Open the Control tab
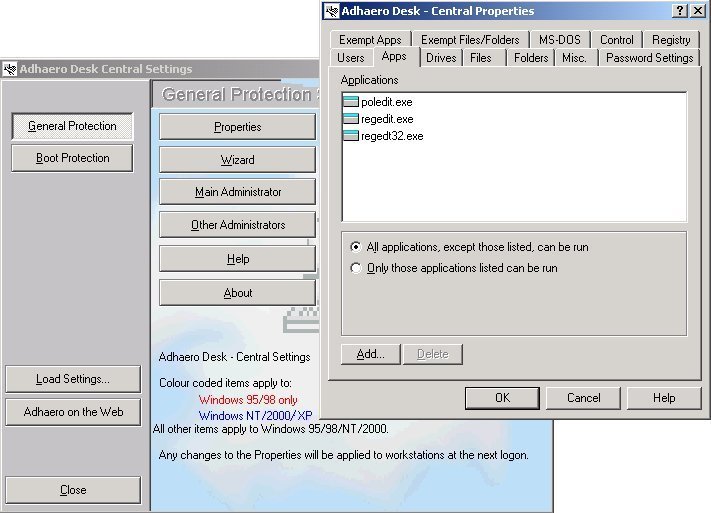 [617, 39]
